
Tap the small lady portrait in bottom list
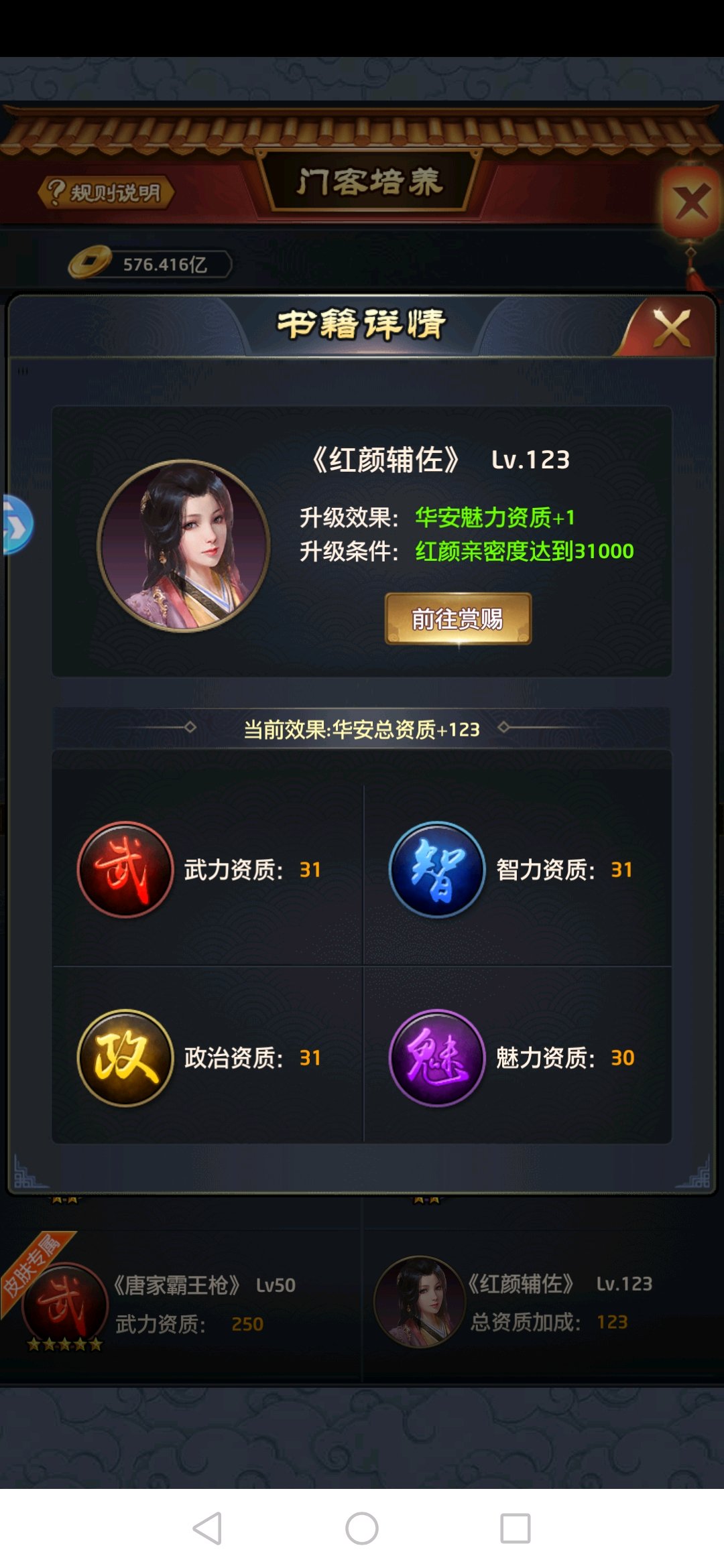pos(420,1301)
